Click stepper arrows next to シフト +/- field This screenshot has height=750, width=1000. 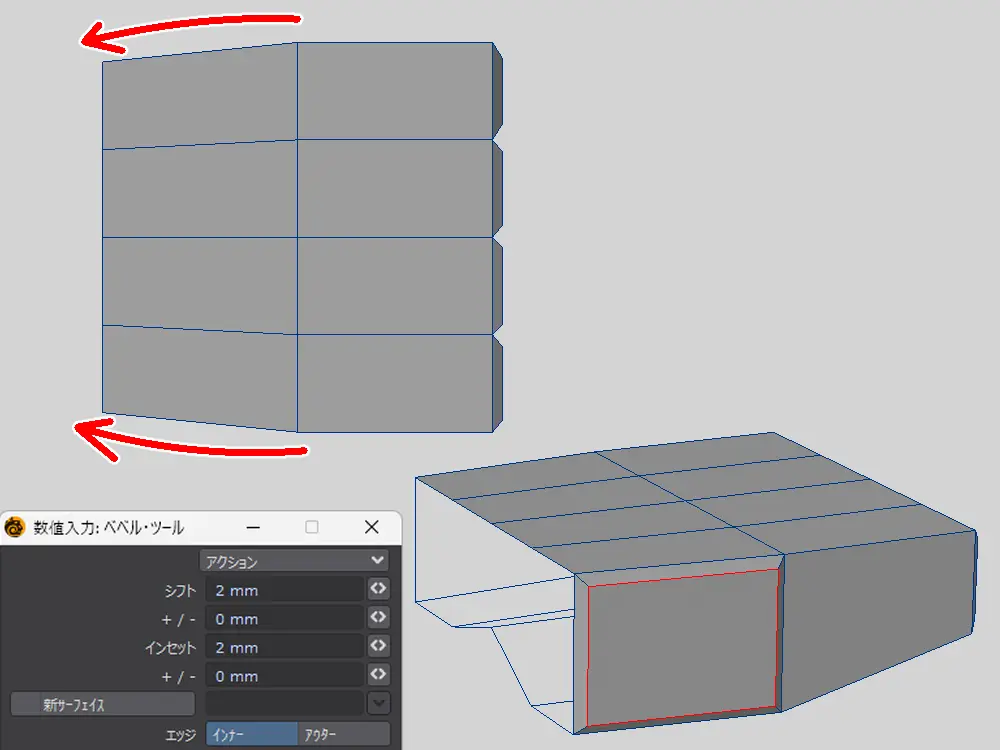point(378,618)
